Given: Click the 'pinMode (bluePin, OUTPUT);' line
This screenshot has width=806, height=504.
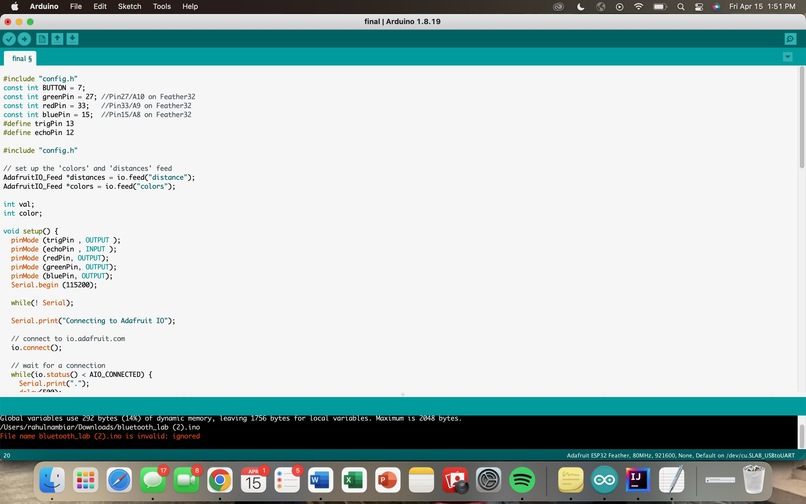Looking at the screenshot, I should click(62, 276).
